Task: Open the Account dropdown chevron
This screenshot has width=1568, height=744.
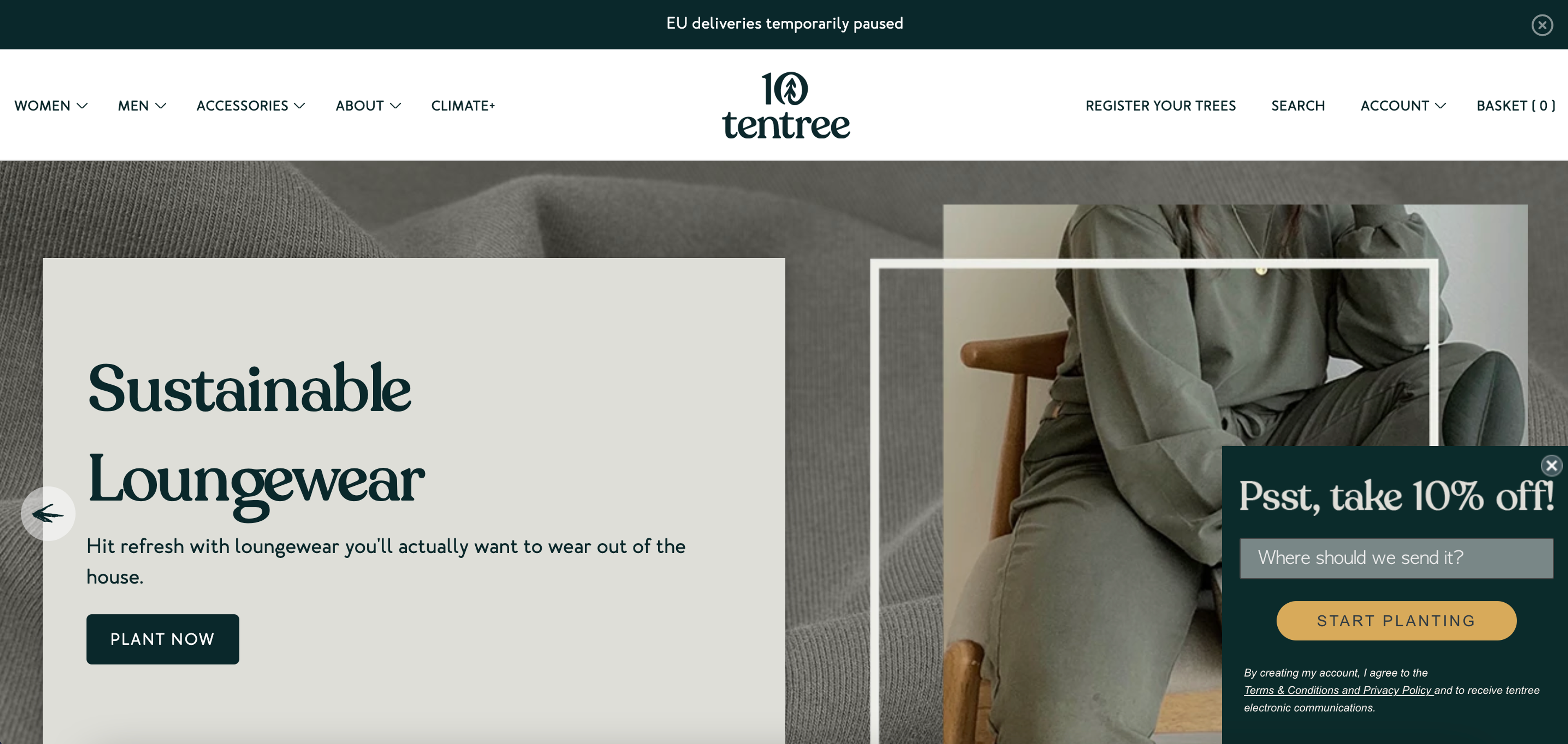Action: tap(1440, 106)
